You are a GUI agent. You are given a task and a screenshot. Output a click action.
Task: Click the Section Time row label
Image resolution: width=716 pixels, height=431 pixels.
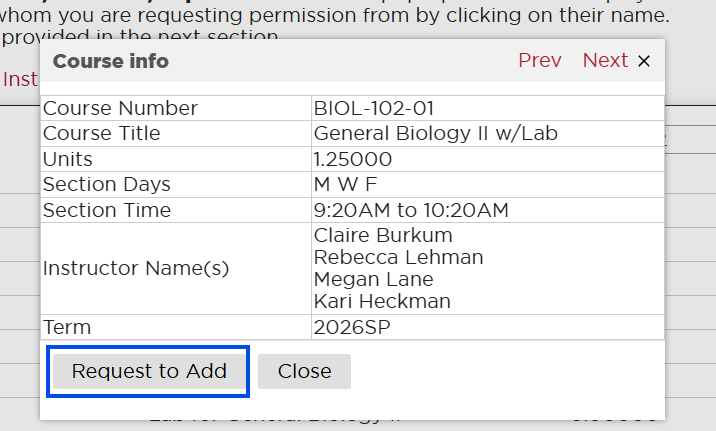coord(107,210)
